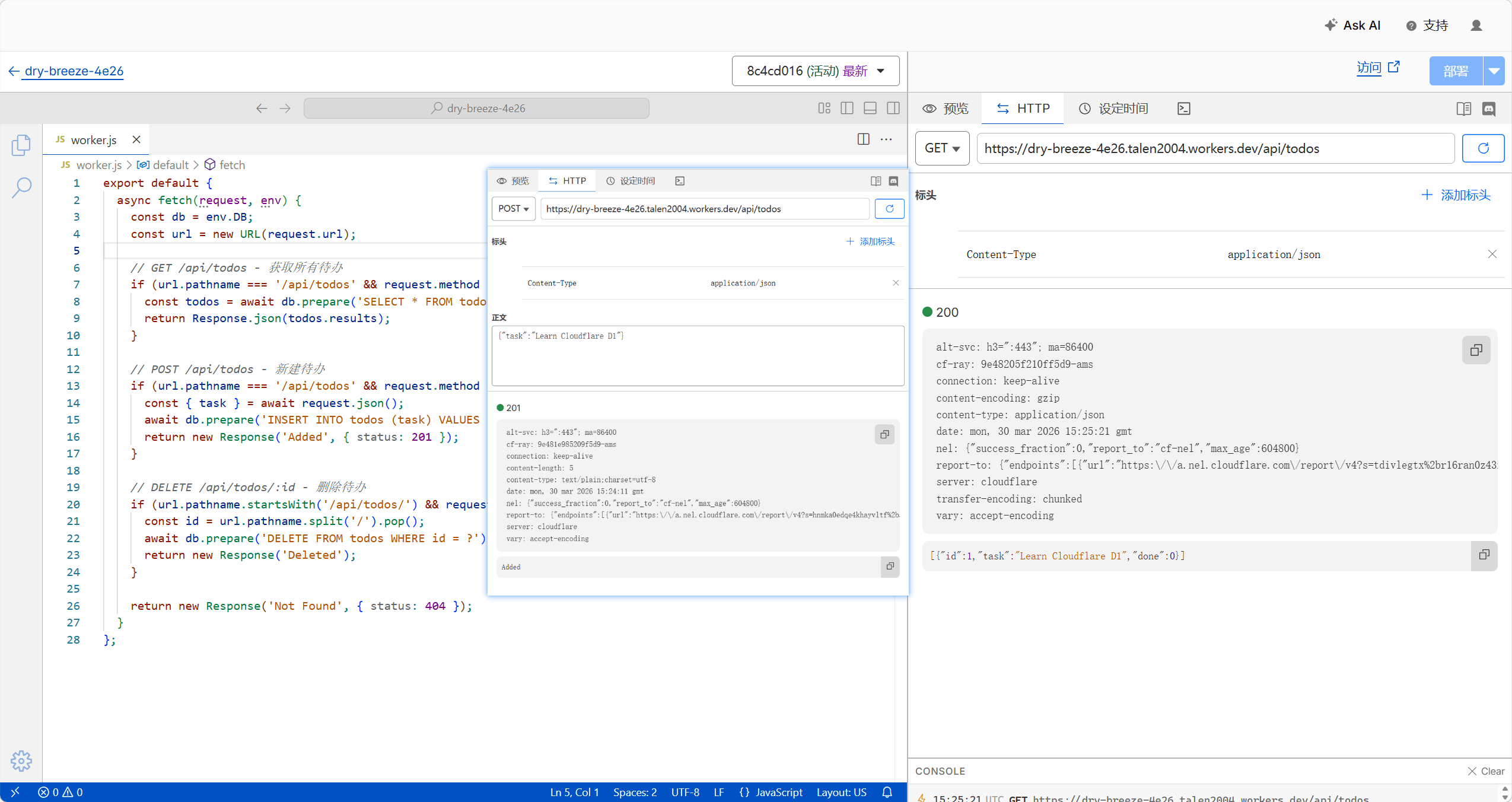
Task: Toggle the secondary sidebar layout icon
Action: pos(893,108)
